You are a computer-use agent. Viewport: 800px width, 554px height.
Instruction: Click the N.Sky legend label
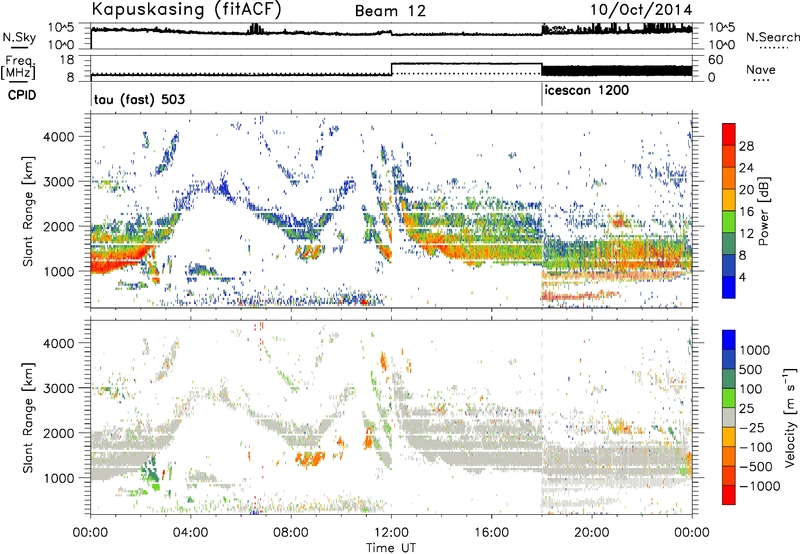click(19, 37)
